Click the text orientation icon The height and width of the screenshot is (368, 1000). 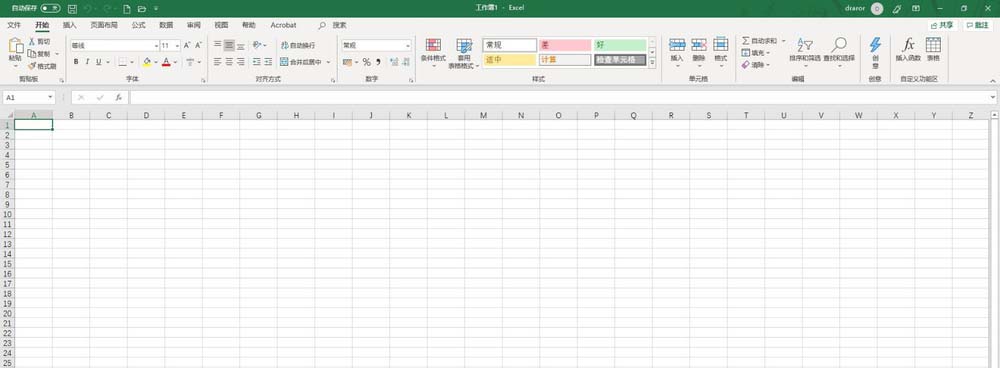[256, 45]
